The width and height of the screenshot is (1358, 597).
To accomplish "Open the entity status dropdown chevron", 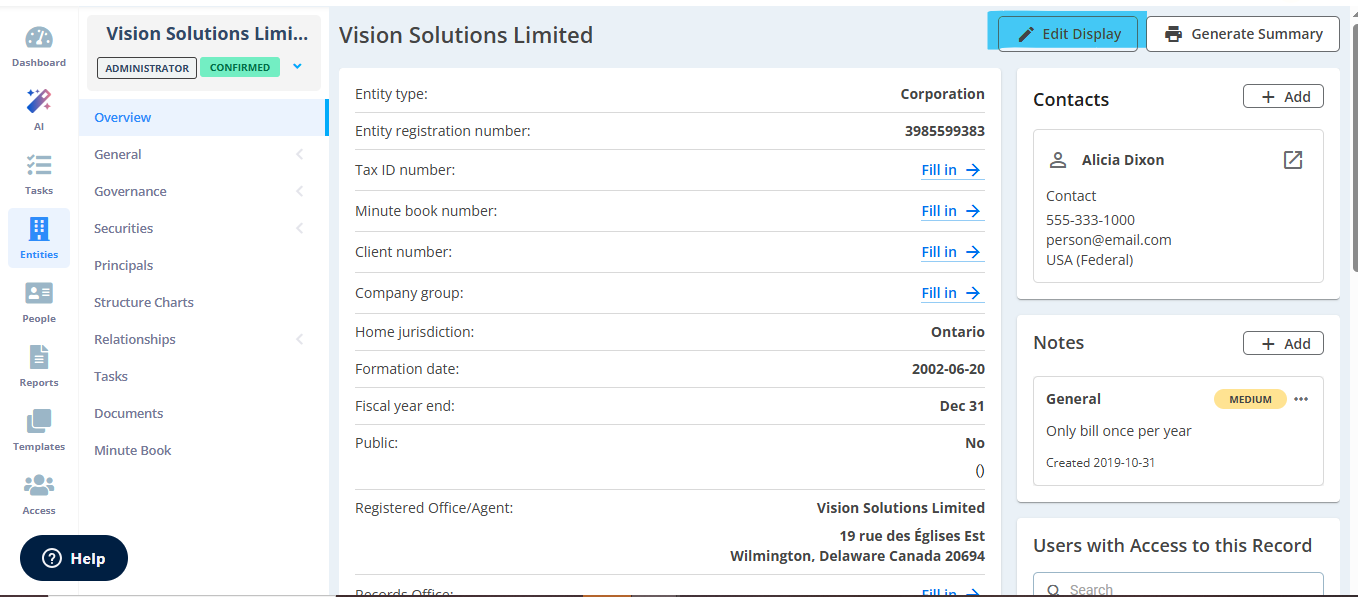I will pos(297,67).
